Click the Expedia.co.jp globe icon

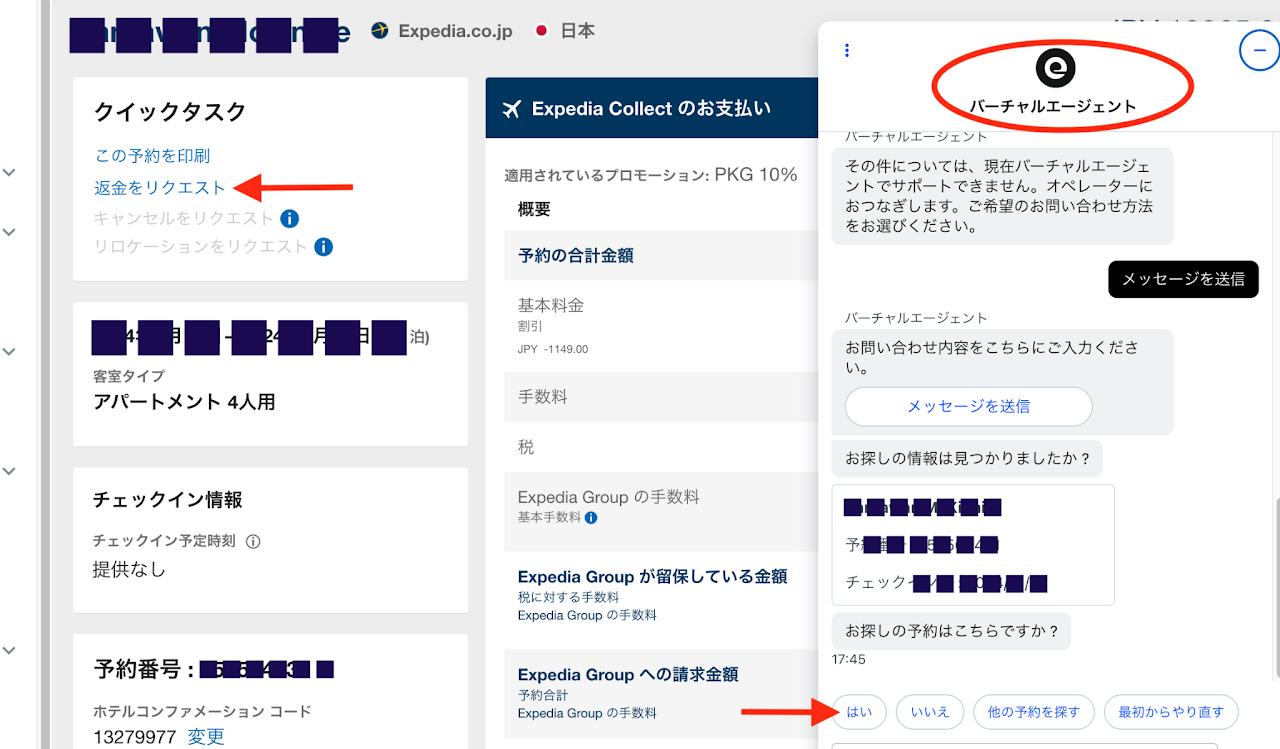[379, 31]
